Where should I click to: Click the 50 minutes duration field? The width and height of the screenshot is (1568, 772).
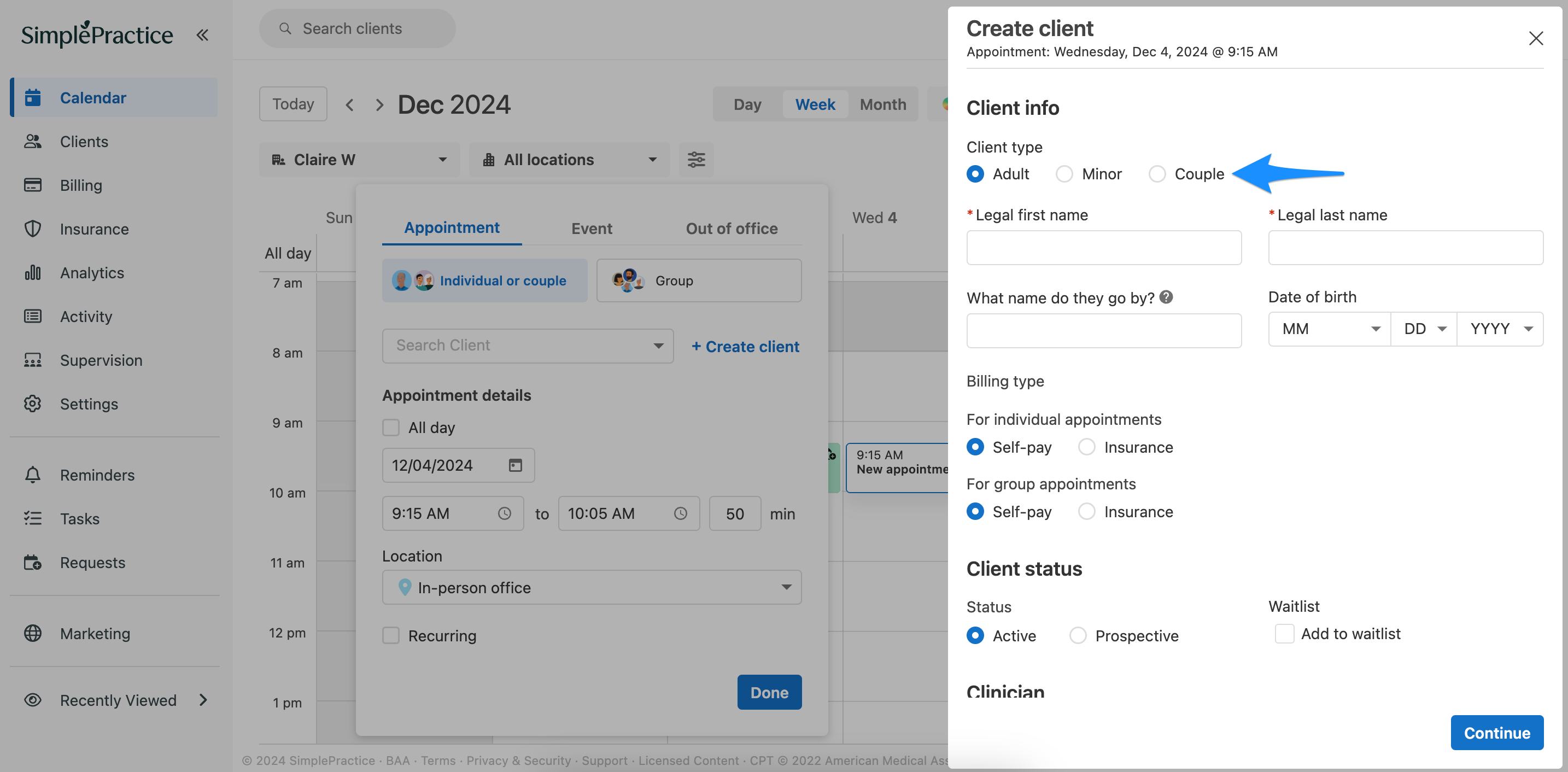[x=735, y=513]
